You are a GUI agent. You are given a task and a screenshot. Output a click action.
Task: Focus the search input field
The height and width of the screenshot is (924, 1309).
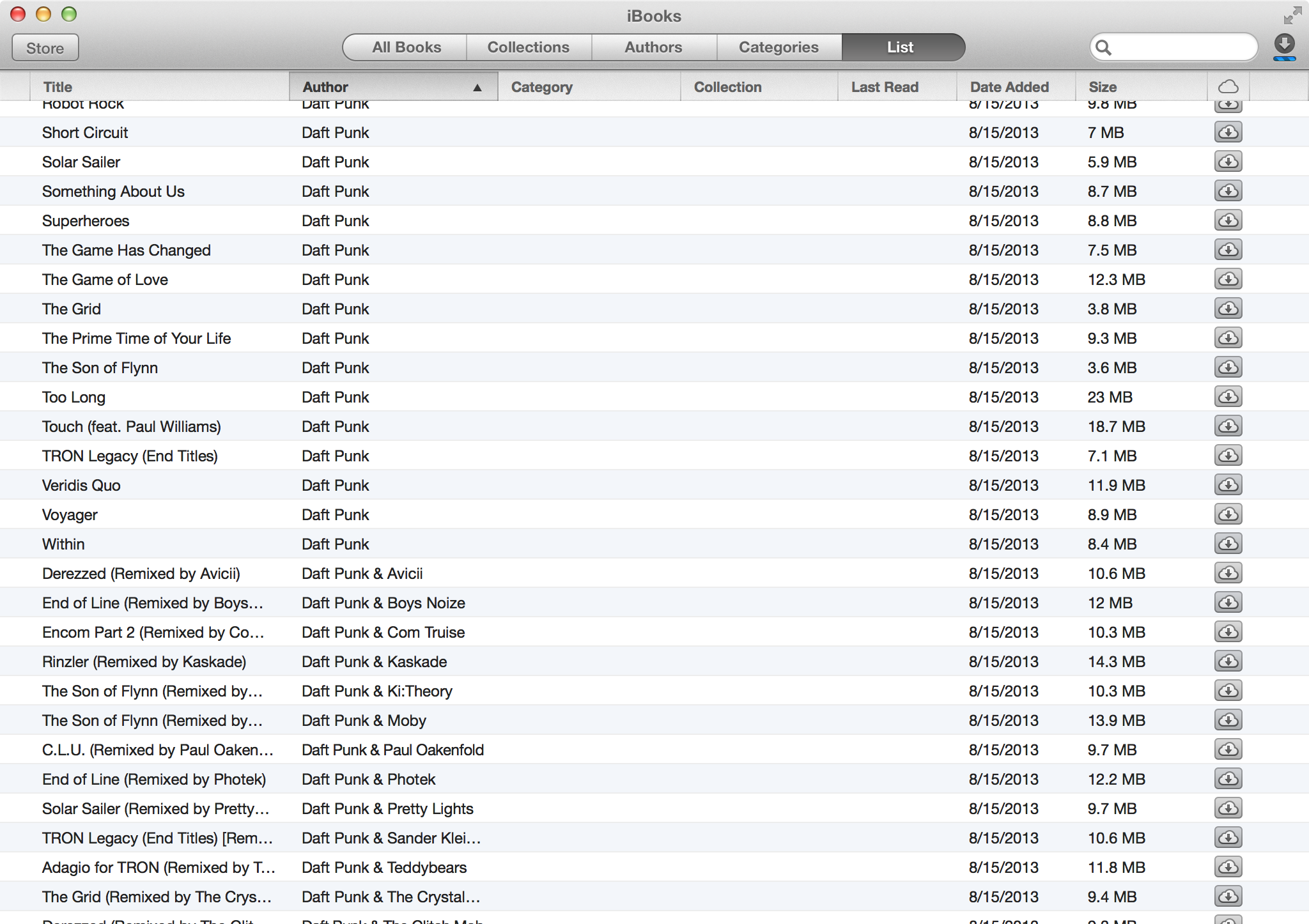pos(1175,48)
